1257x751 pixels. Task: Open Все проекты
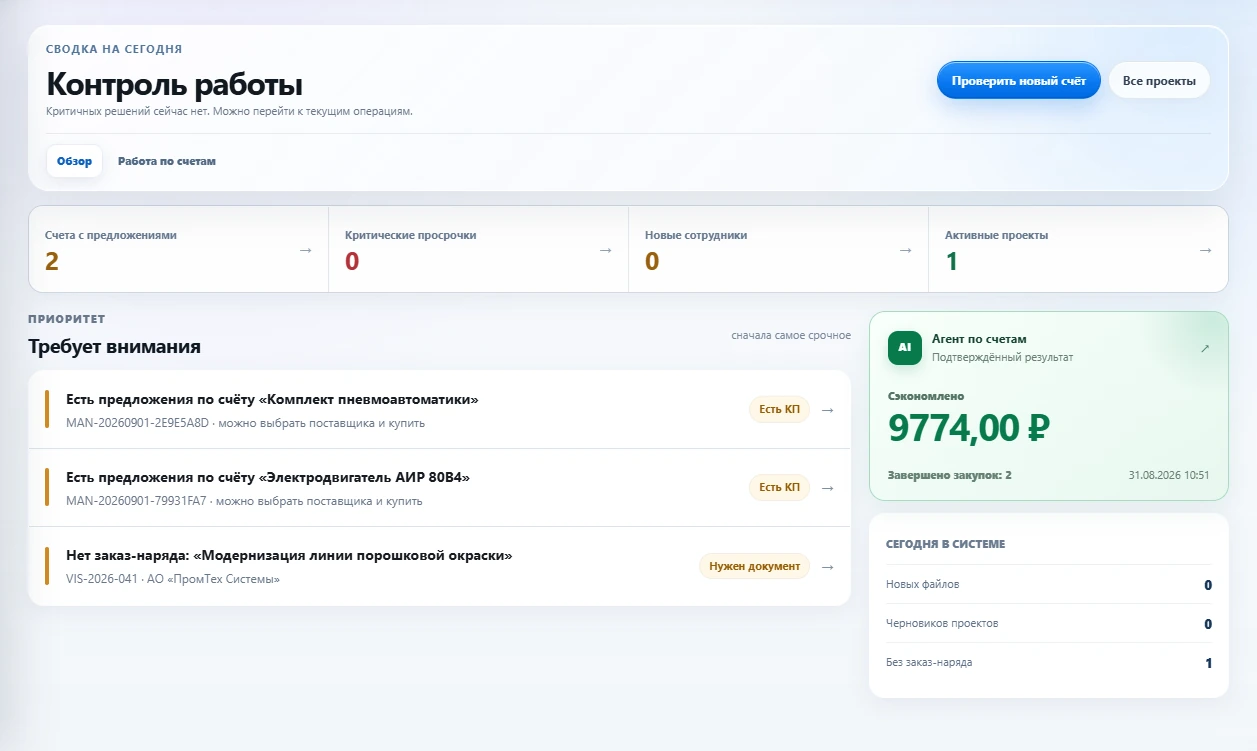pos(1159,81)
